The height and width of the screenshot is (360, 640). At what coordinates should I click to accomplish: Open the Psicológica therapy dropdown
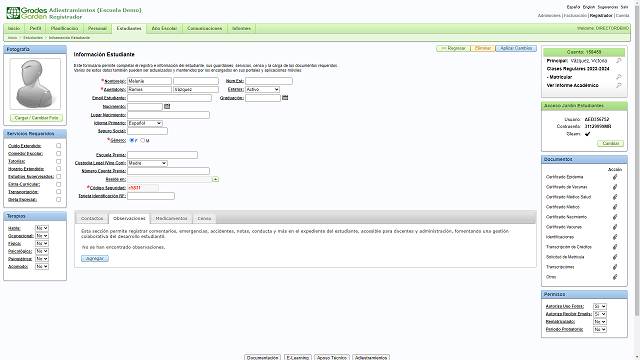pos(42,251)
